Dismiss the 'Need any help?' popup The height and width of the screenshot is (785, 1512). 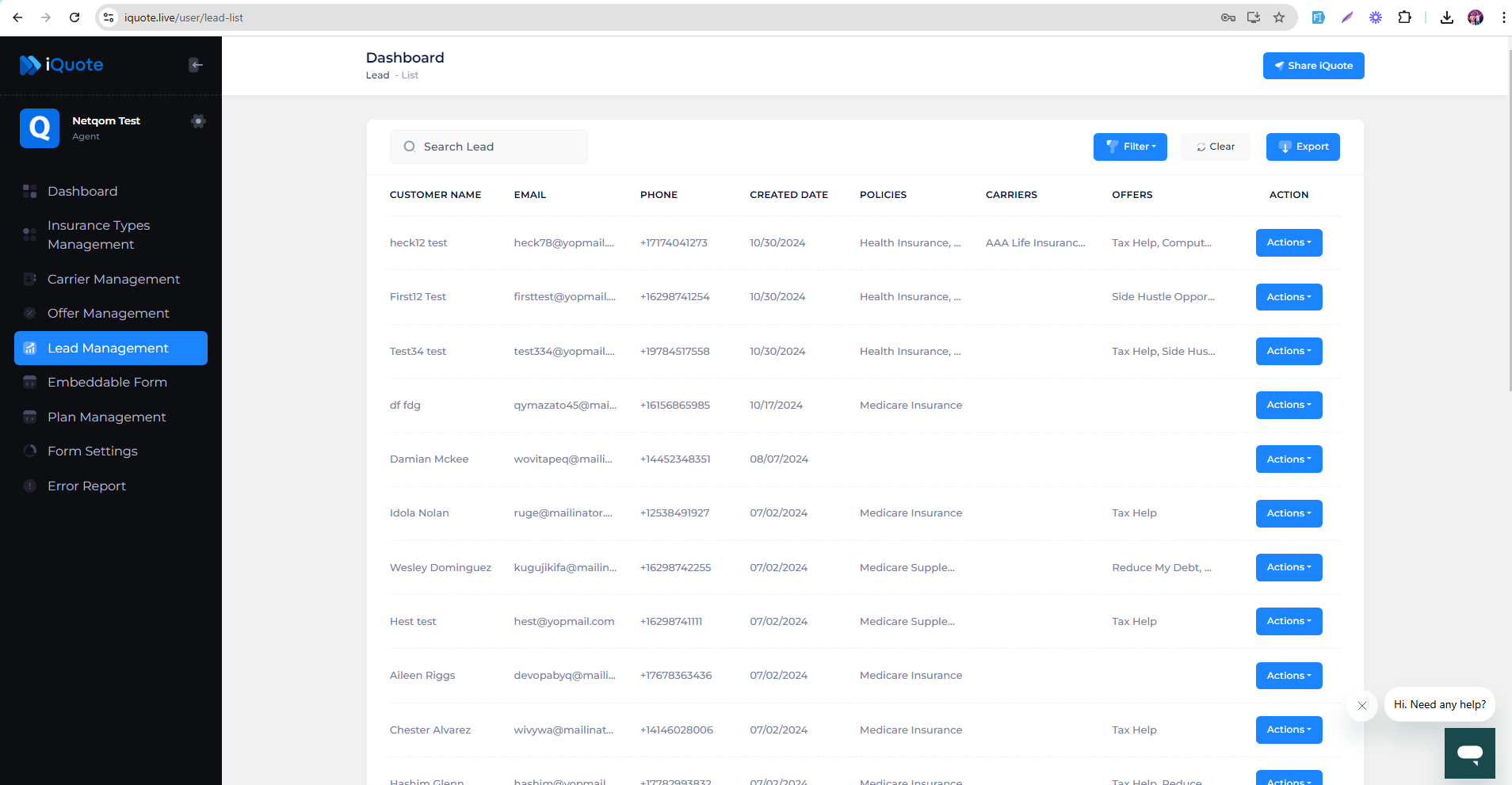(x=1361, y=706)
